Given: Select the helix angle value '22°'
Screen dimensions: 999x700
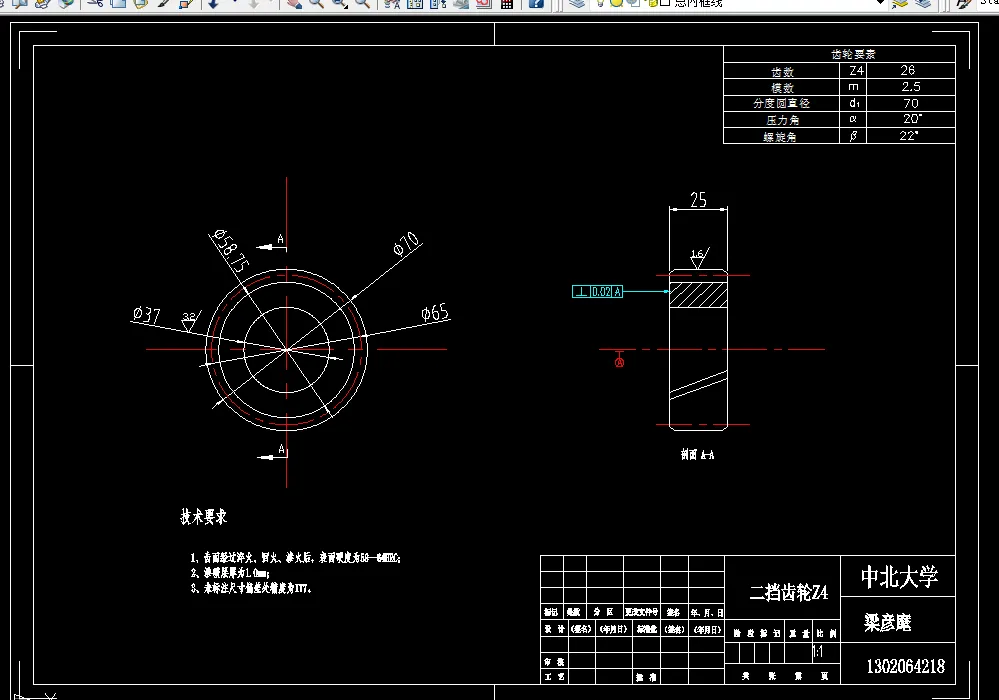Looking at the screenshot, I should coord(909,136).
